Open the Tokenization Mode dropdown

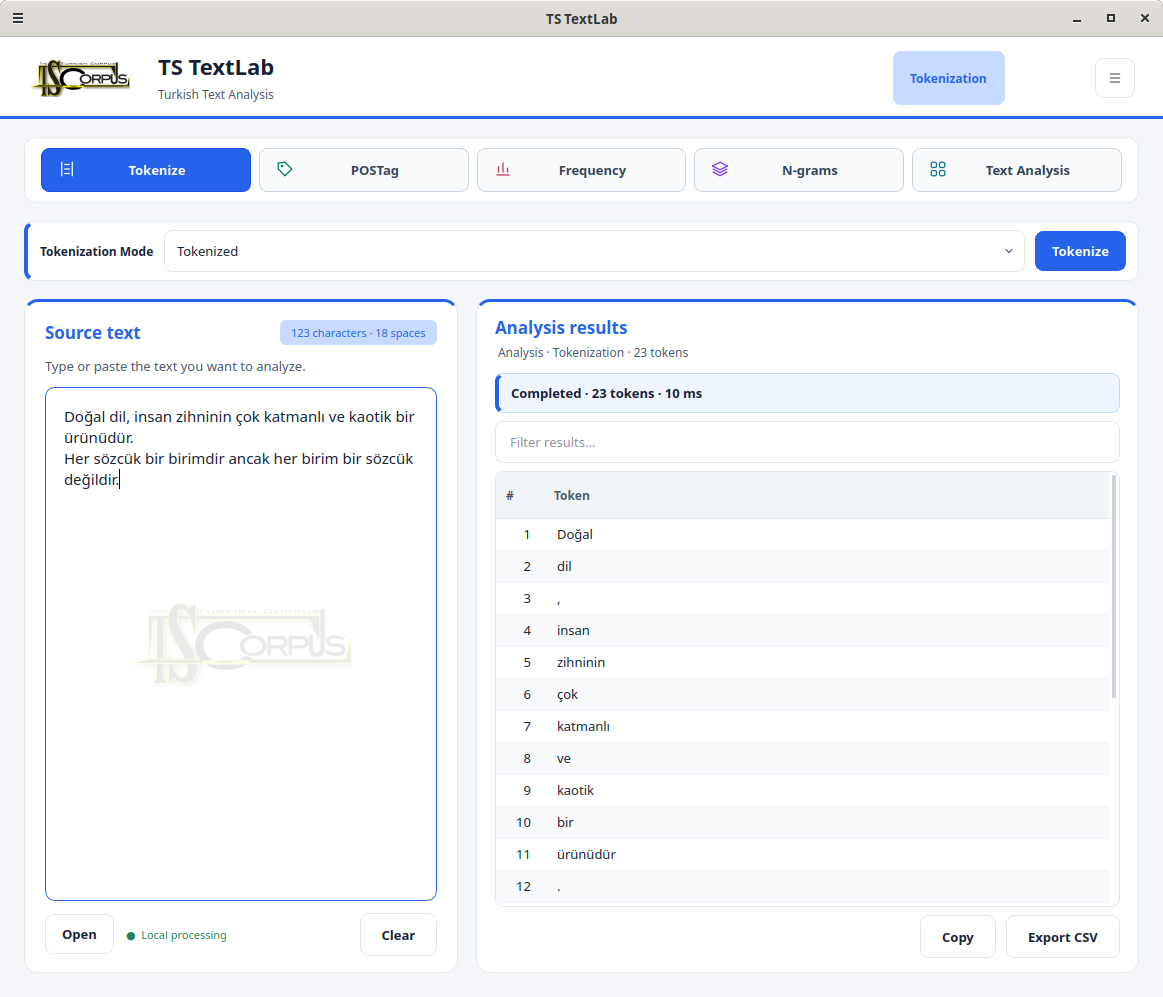(594, 251)
